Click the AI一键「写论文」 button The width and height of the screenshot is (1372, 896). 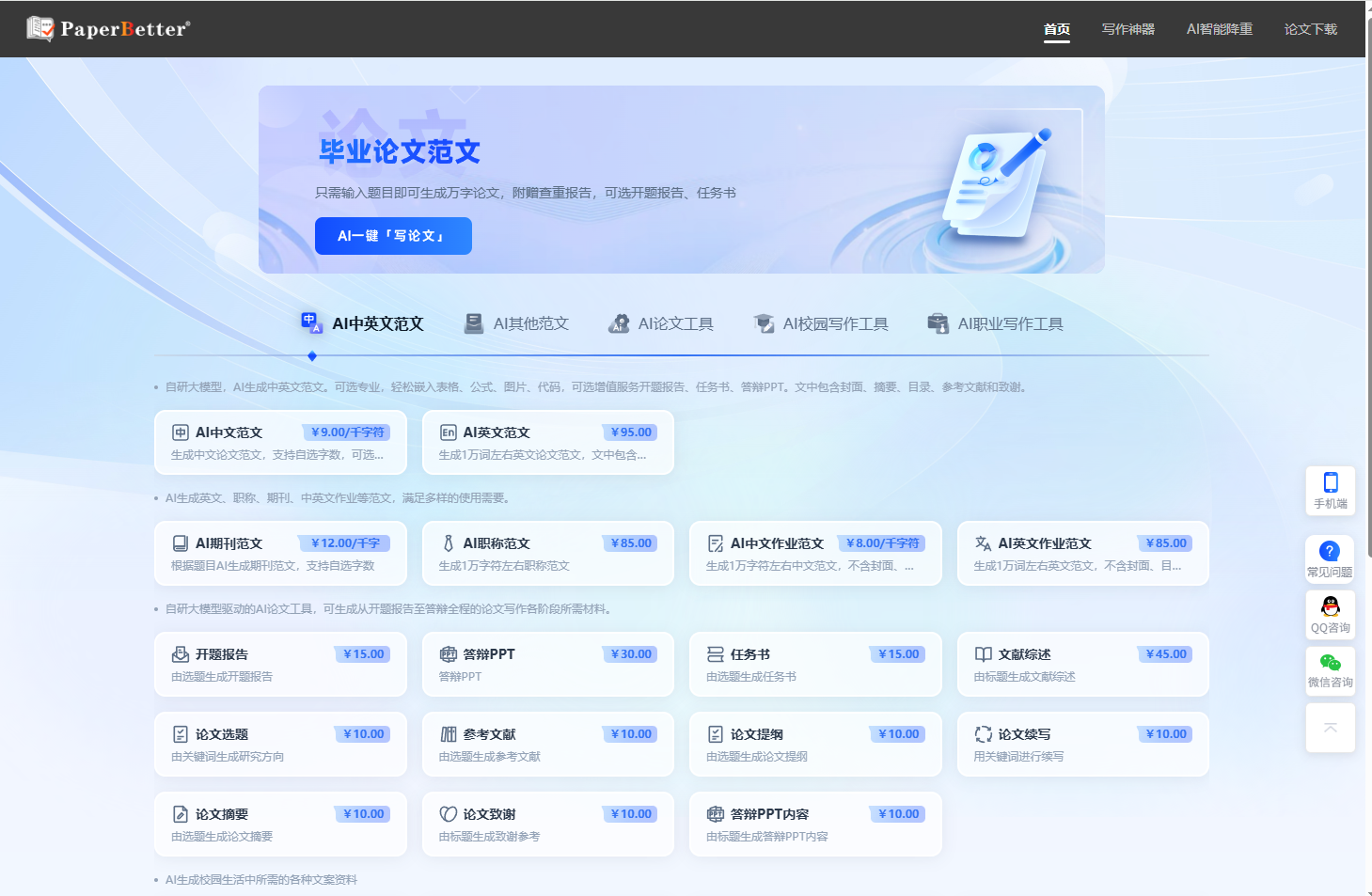393,236
